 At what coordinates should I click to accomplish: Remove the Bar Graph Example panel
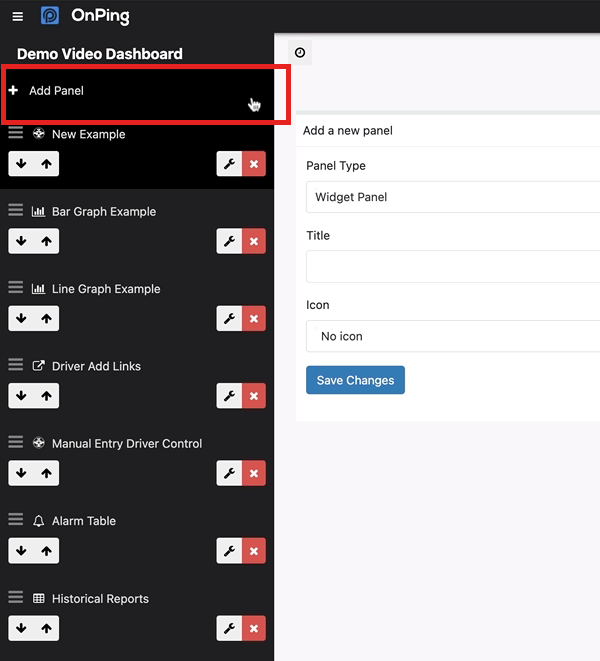[254, 241]
